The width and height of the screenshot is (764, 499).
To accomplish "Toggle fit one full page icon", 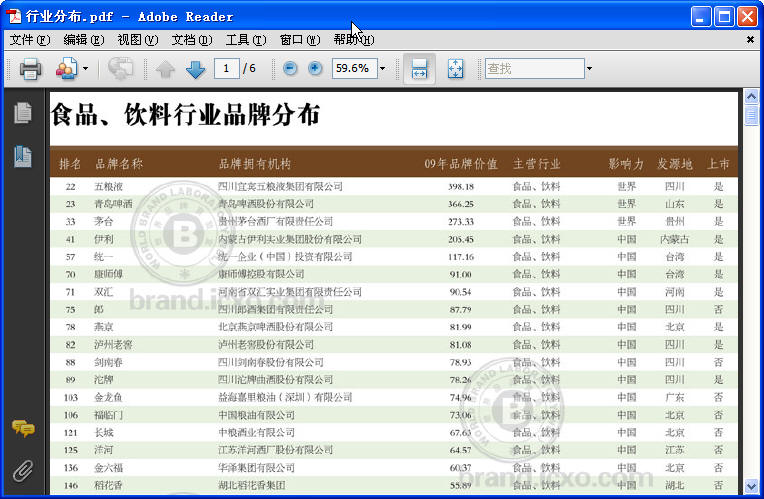I will (456, 69).
